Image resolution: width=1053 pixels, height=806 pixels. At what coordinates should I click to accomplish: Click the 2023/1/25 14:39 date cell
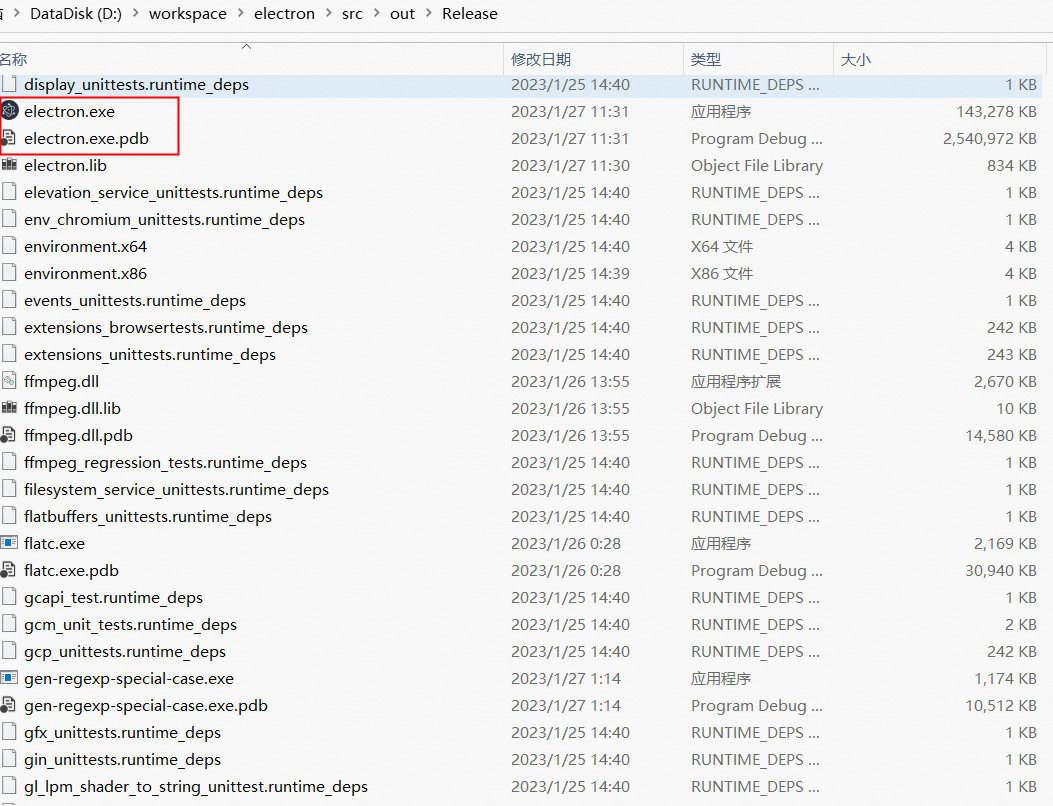[570, 273]
